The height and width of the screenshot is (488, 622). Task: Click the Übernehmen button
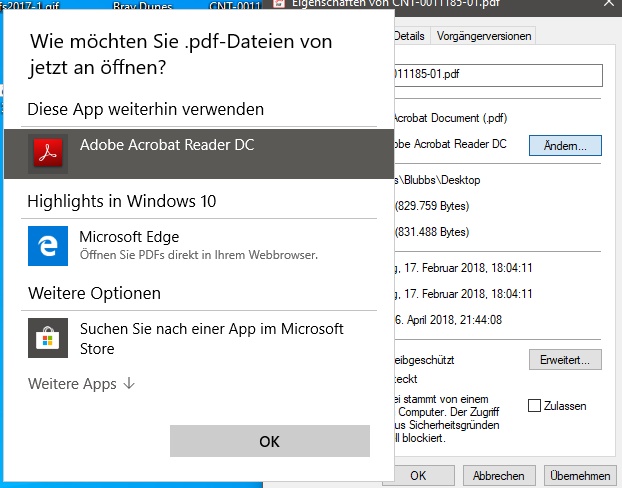580,475
